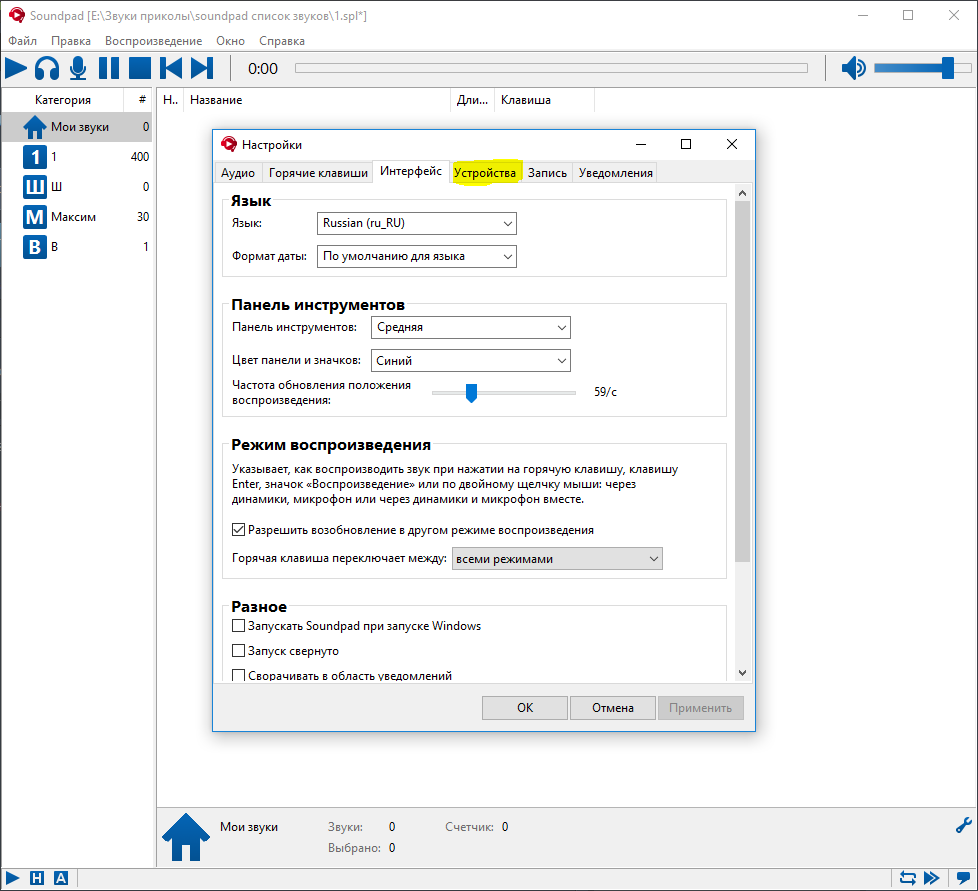Enable the Запуск свернуто checkbox
The width and height of the screenshot is (978, 891).
coord(238,651)
